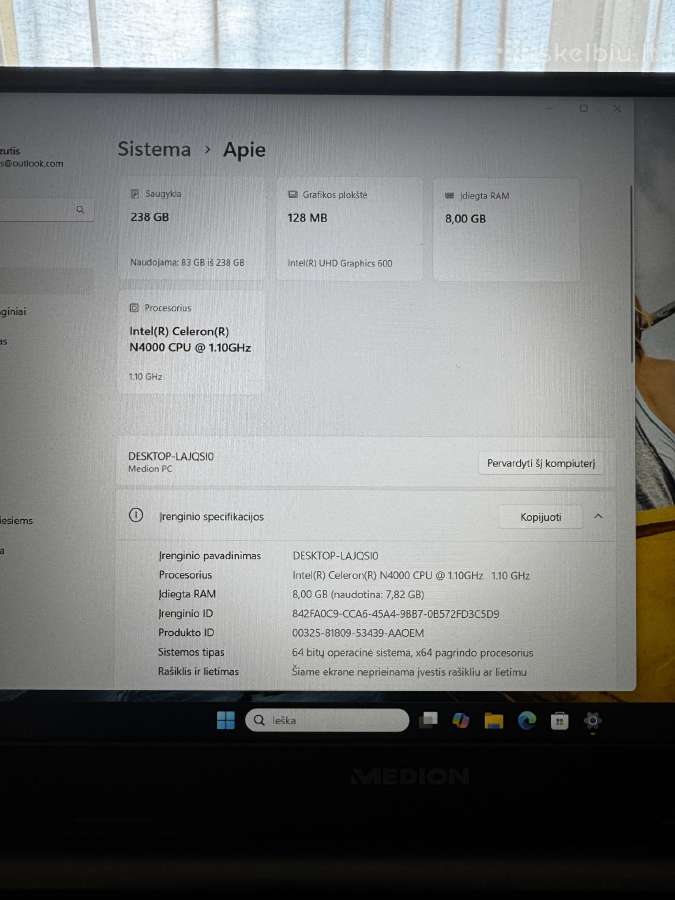Open Microsoft Store from the taskbar
The image size is (675, 900).
559,720
